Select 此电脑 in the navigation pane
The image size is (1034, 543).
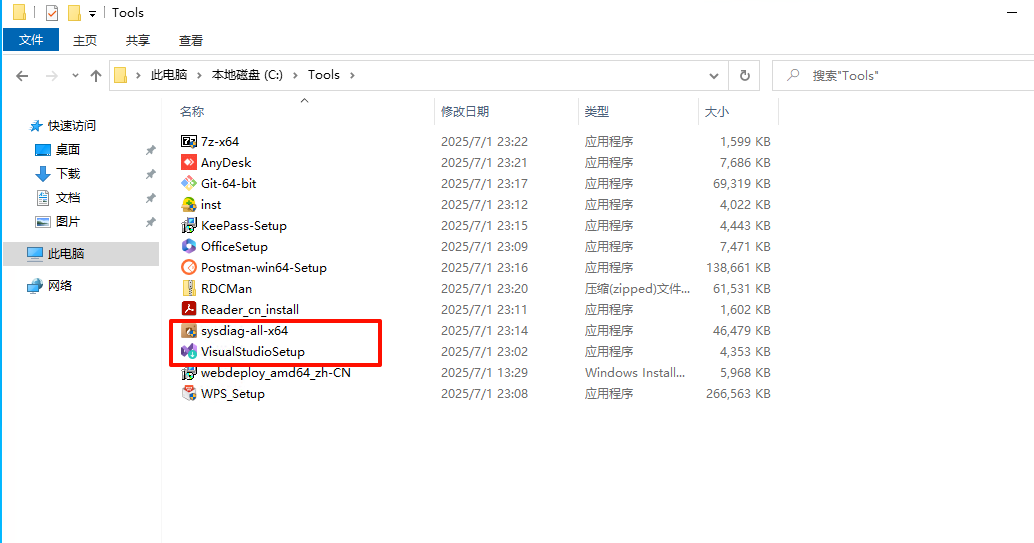pyautogui.click(x=81, y=254)
